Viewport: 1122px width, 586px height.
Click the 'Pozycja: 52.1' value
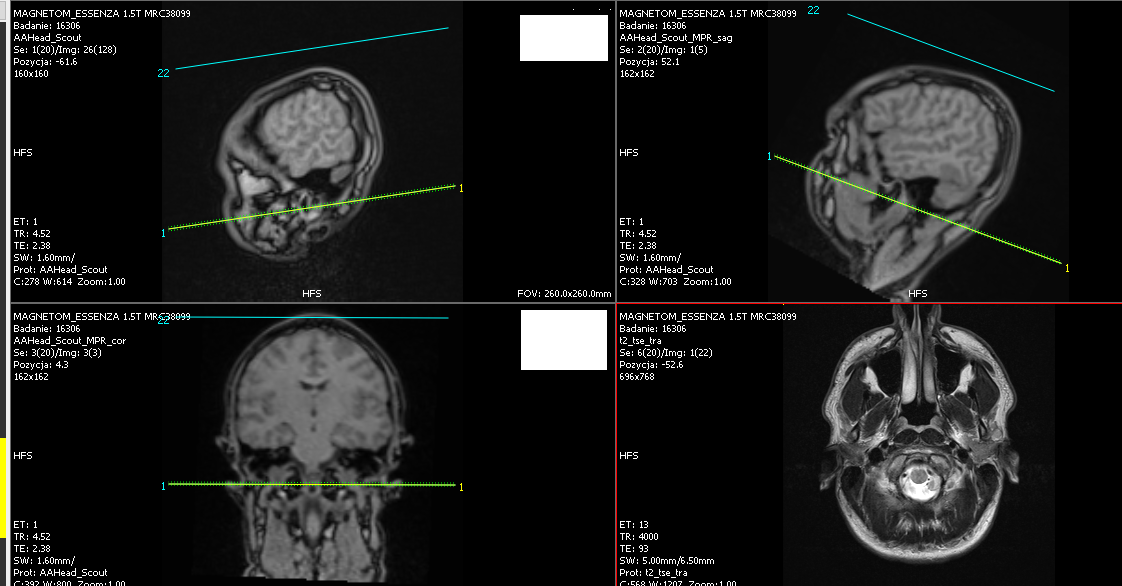pos(649,62)
